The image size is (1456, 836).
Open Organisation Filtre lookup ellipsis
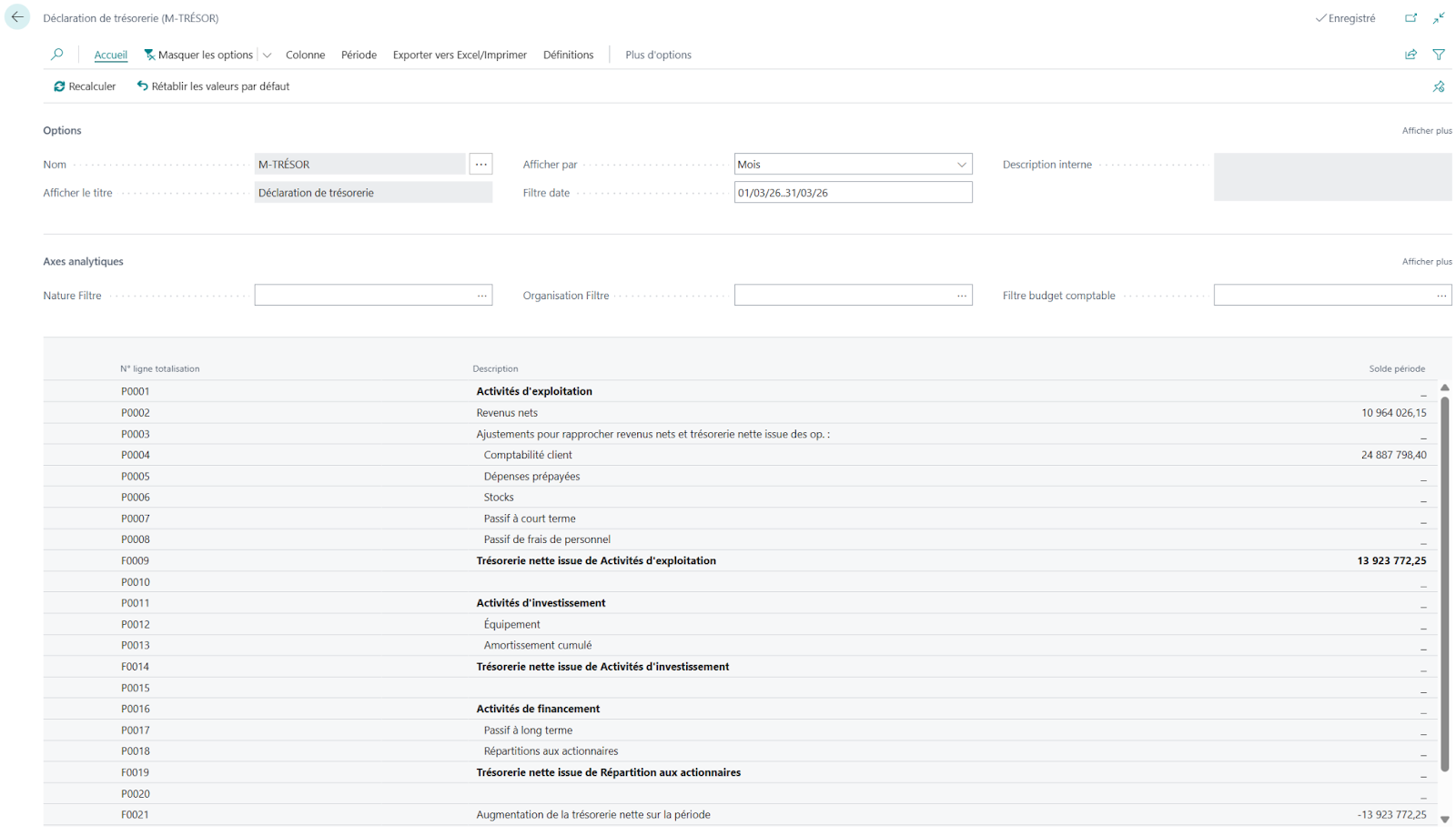click(961, 296)
